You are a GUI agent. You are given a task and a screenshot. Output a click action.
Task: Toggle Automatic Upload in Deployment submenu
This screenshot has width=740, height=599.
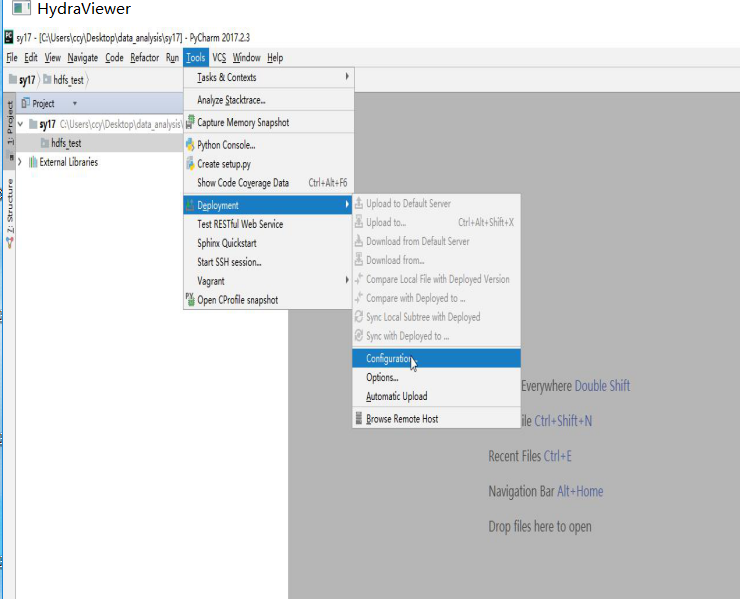[396, 397]
